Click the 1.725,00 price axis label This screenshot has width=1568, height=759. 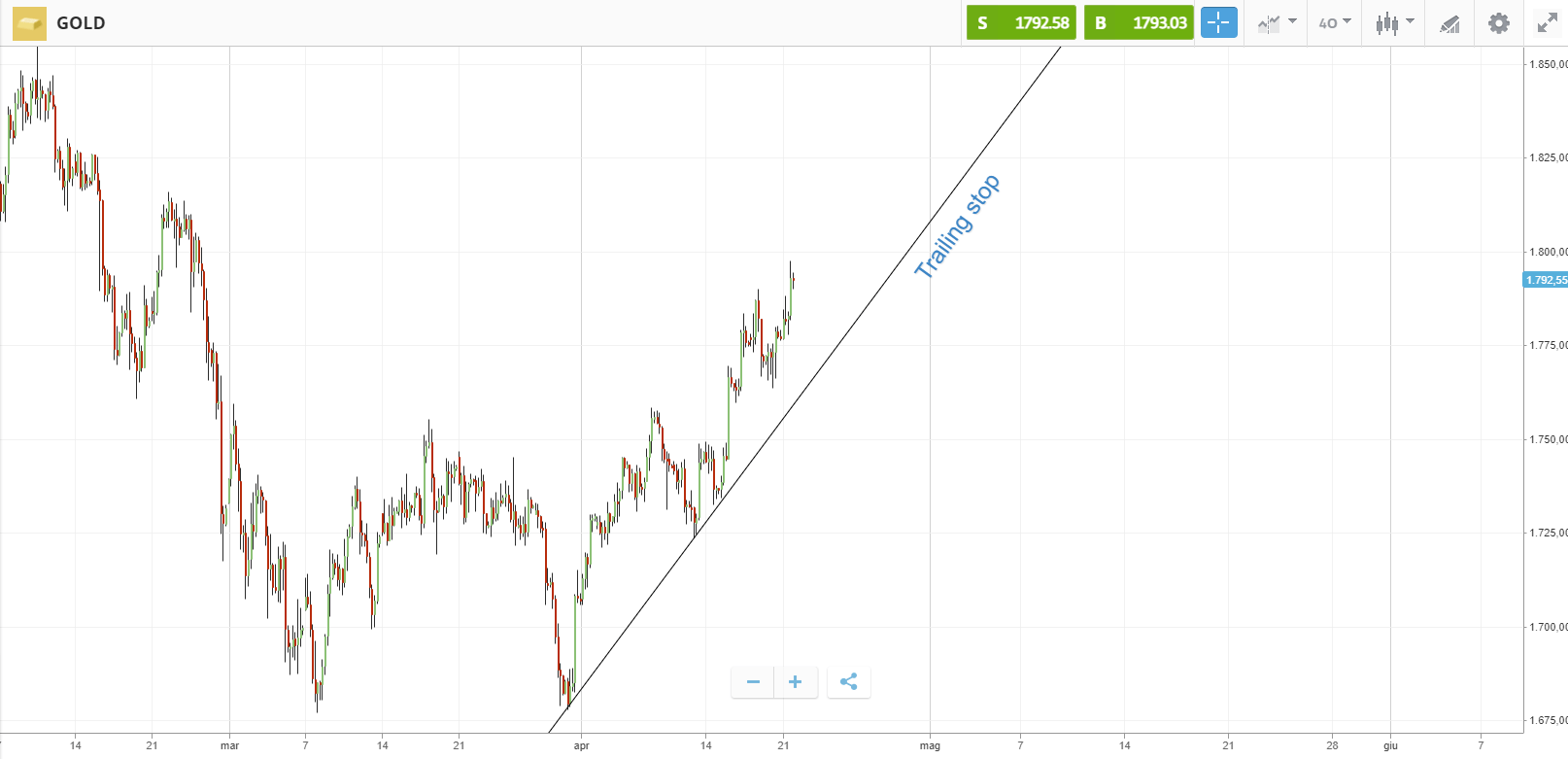pyautogui.click(x=1549, y=533)
